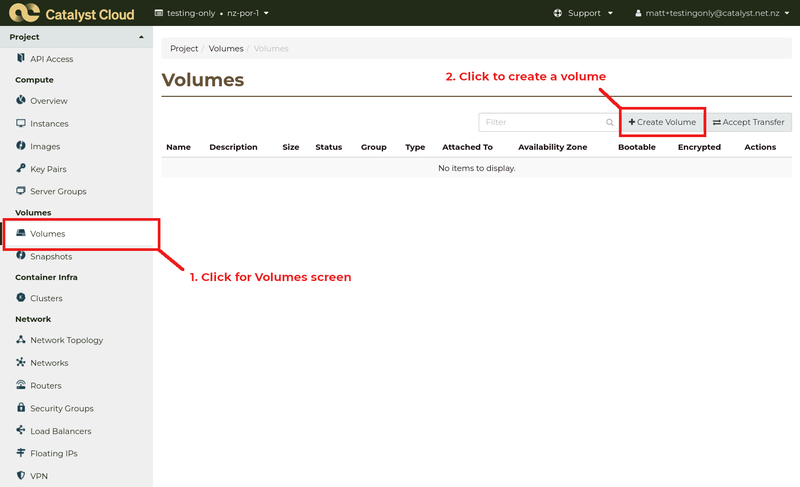The width and height of the screenshot is (800, 487).
Task: Click the Attached To column header
Action: click(x=467, y=147)
